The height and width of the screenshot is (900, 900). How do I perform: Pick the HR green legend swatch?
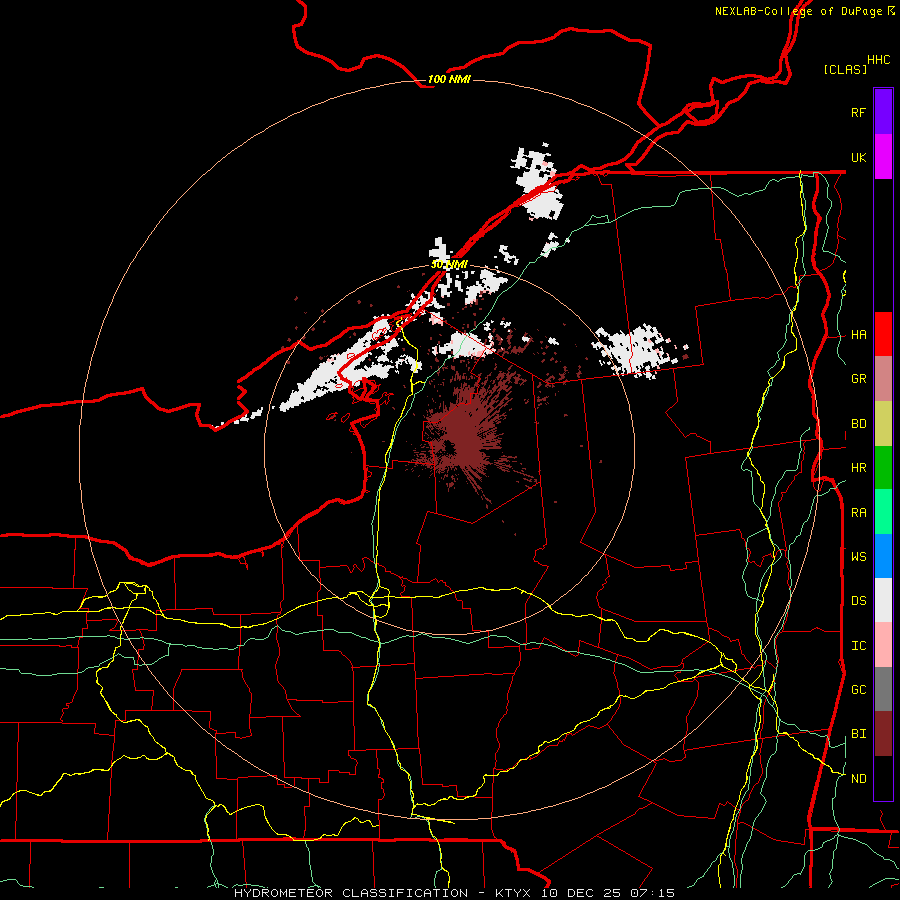coord(883,468)
